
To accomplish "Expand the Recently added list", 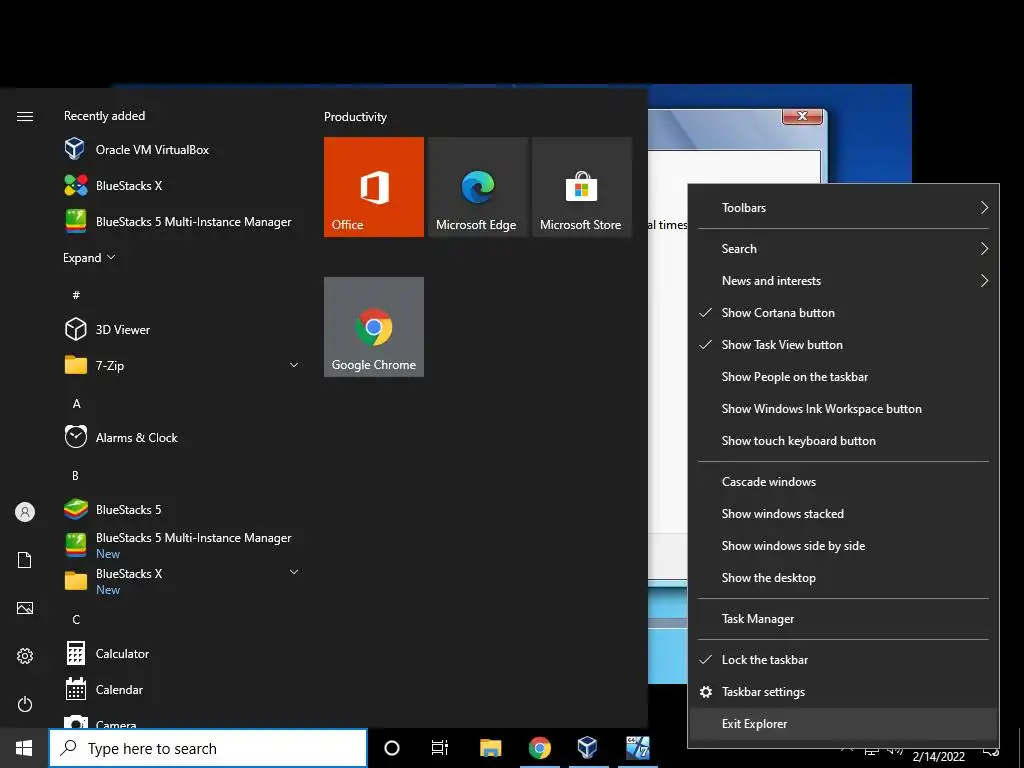I will click(x=89, y=258).
